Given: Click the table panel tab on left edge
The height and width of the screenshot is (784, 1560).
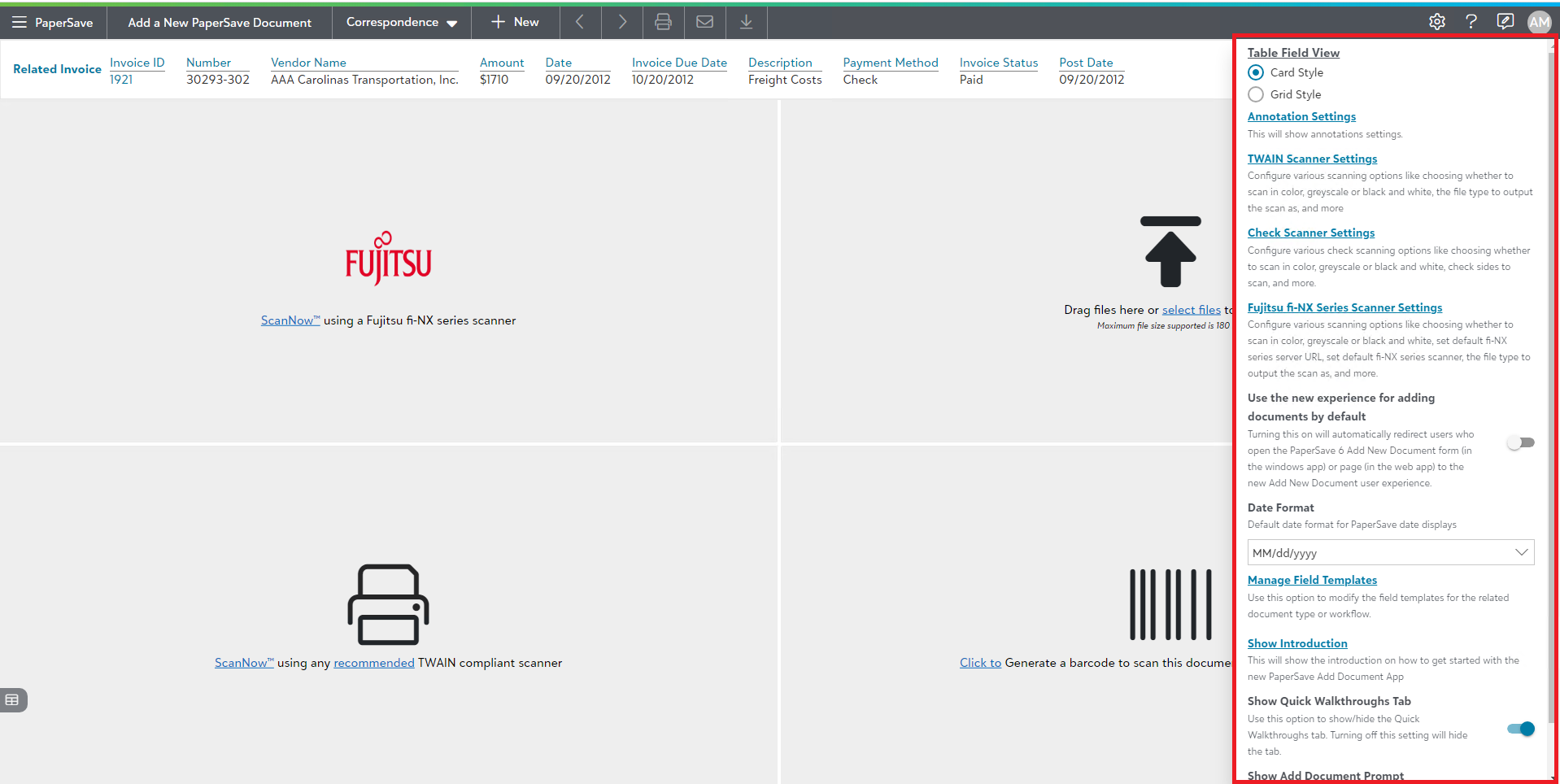Looking at the screenshot, I should (13, 699).
